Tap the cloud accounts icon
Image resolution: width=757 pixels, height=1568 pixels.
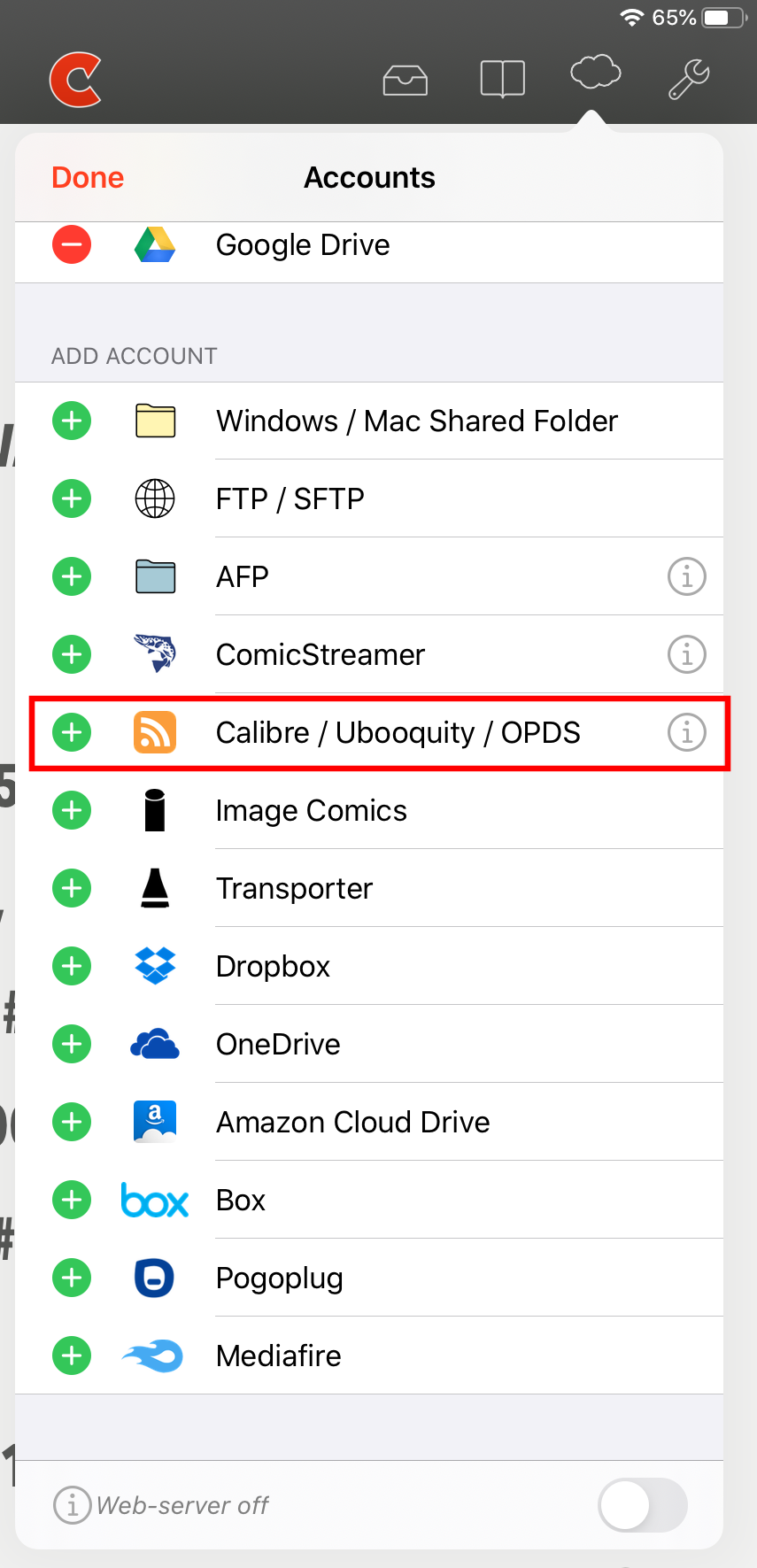click(x=595, y=73)
